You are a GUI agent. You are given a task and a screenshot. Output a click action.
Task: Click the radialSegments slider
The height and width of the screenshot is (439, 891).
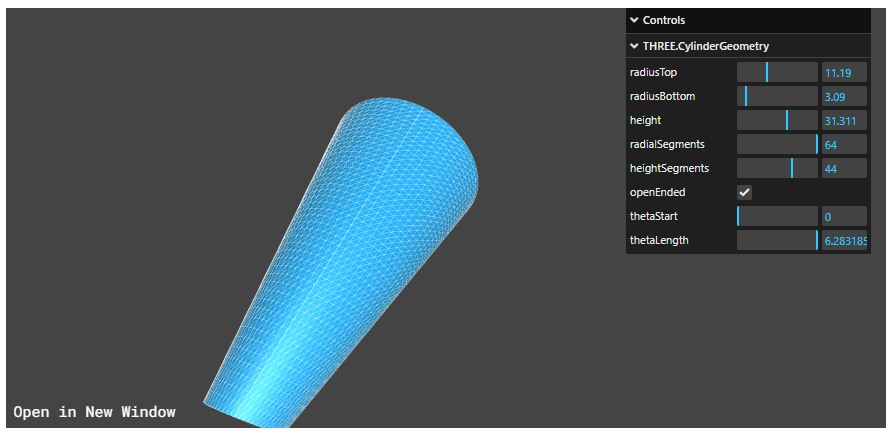[777, 144]
